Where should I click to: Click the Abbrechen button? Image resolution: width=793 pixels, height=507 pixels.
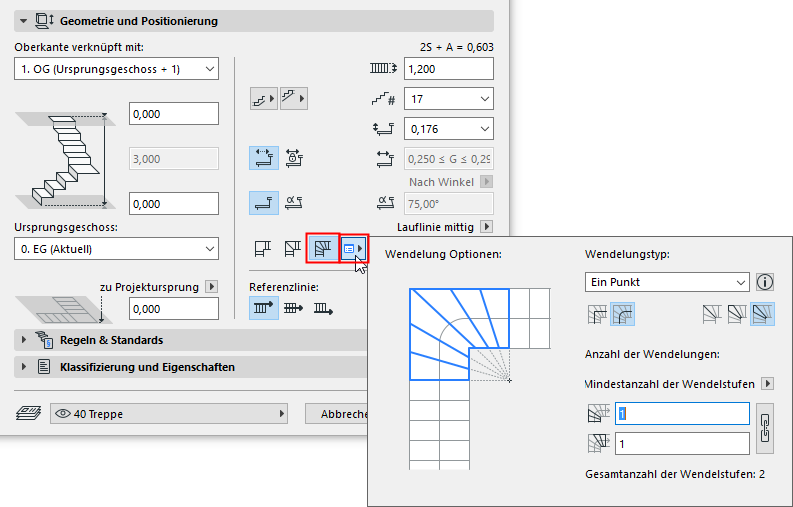[337, 414]
